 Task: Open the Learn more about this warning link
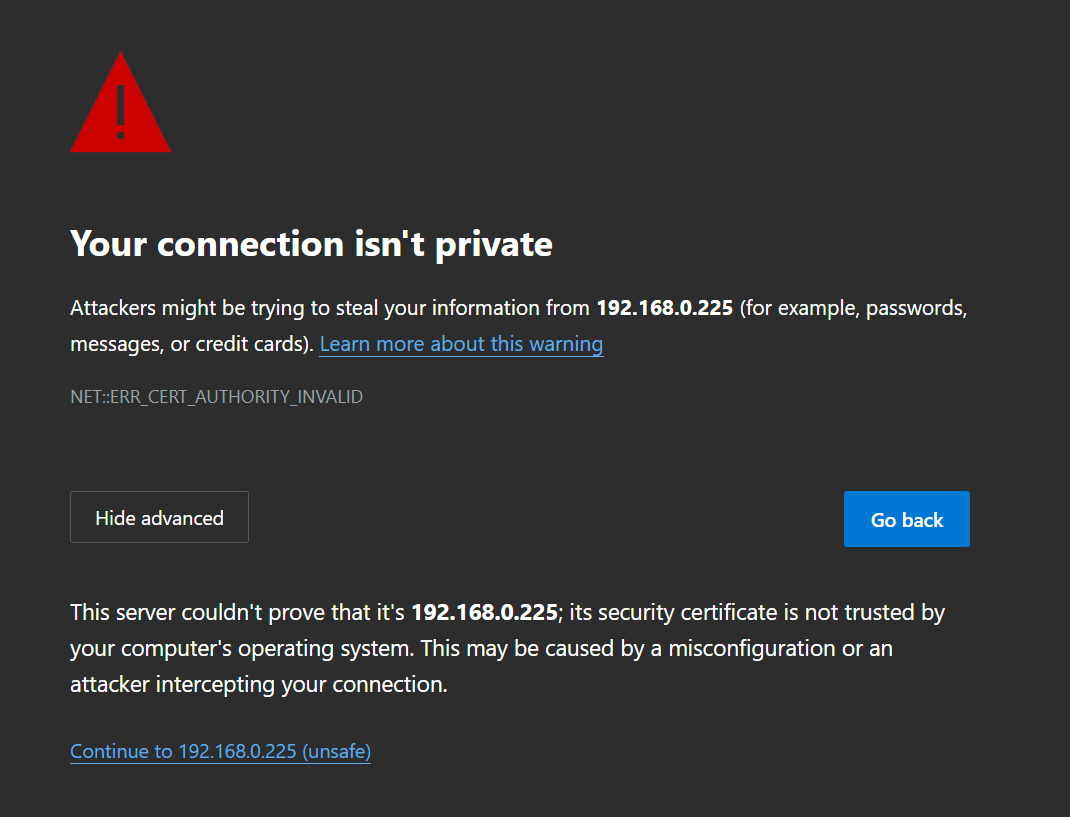[461, 344]
